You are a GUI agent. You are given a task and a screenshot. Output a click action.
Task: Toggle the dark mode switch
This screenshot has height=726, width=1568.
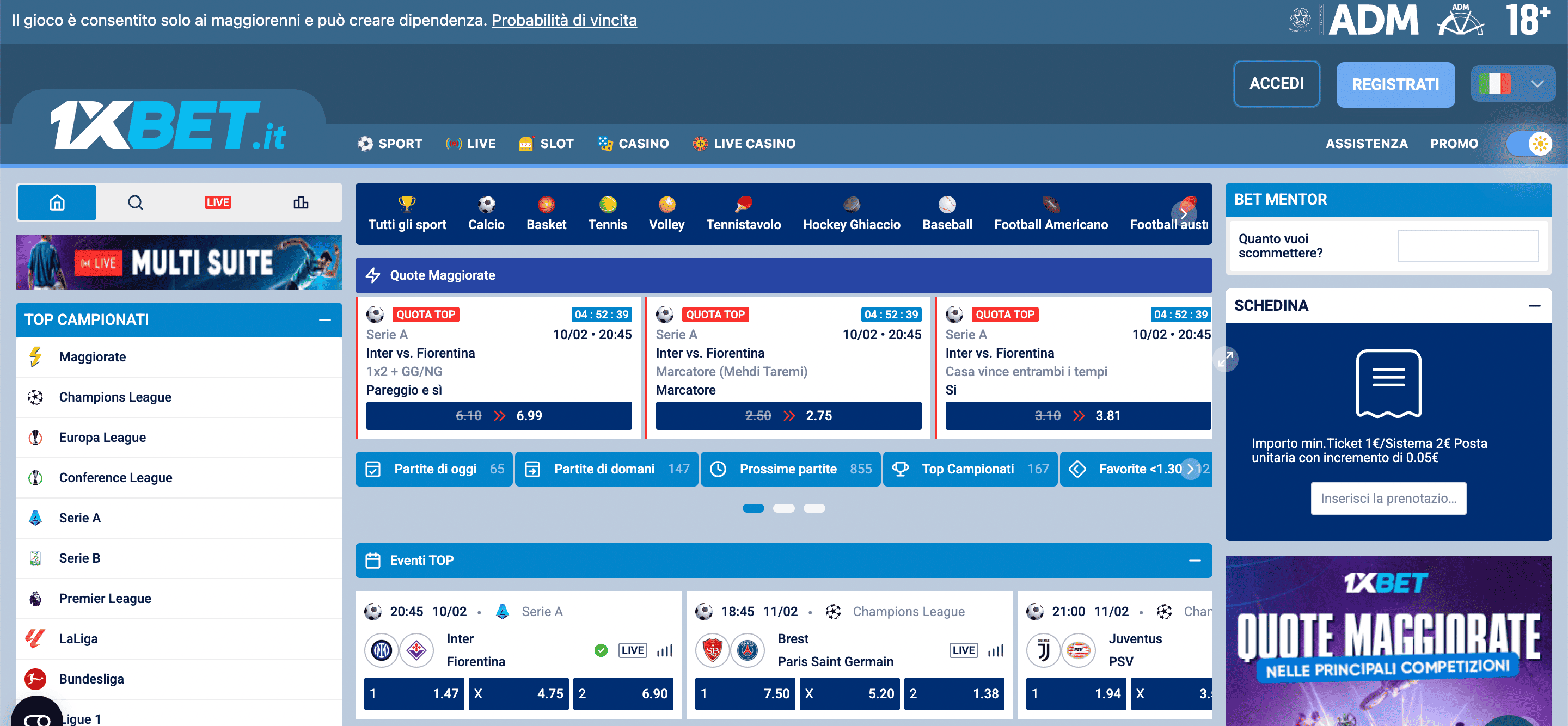tap(1529, 144)
